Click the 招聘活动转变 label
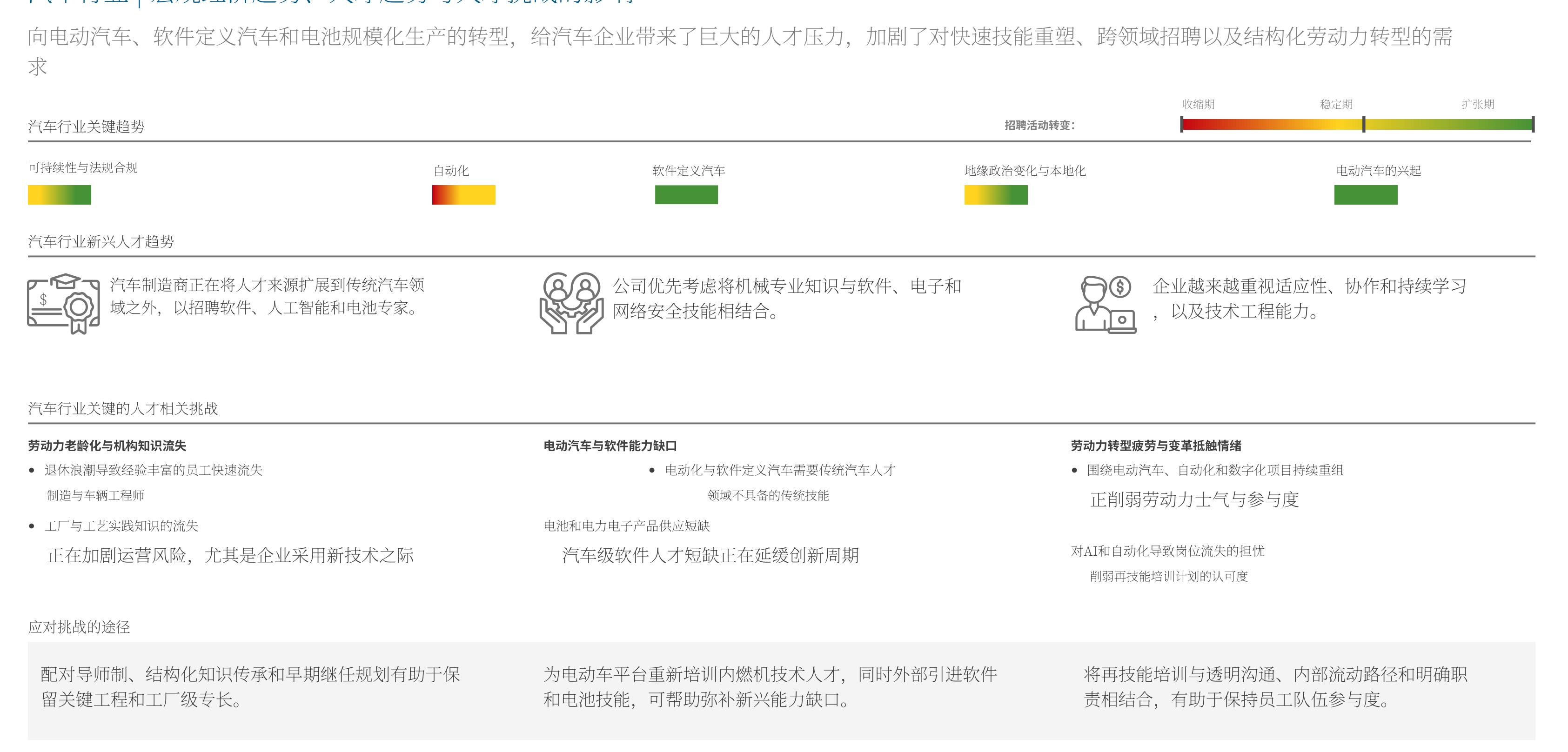 click(x=1039, y=126)
